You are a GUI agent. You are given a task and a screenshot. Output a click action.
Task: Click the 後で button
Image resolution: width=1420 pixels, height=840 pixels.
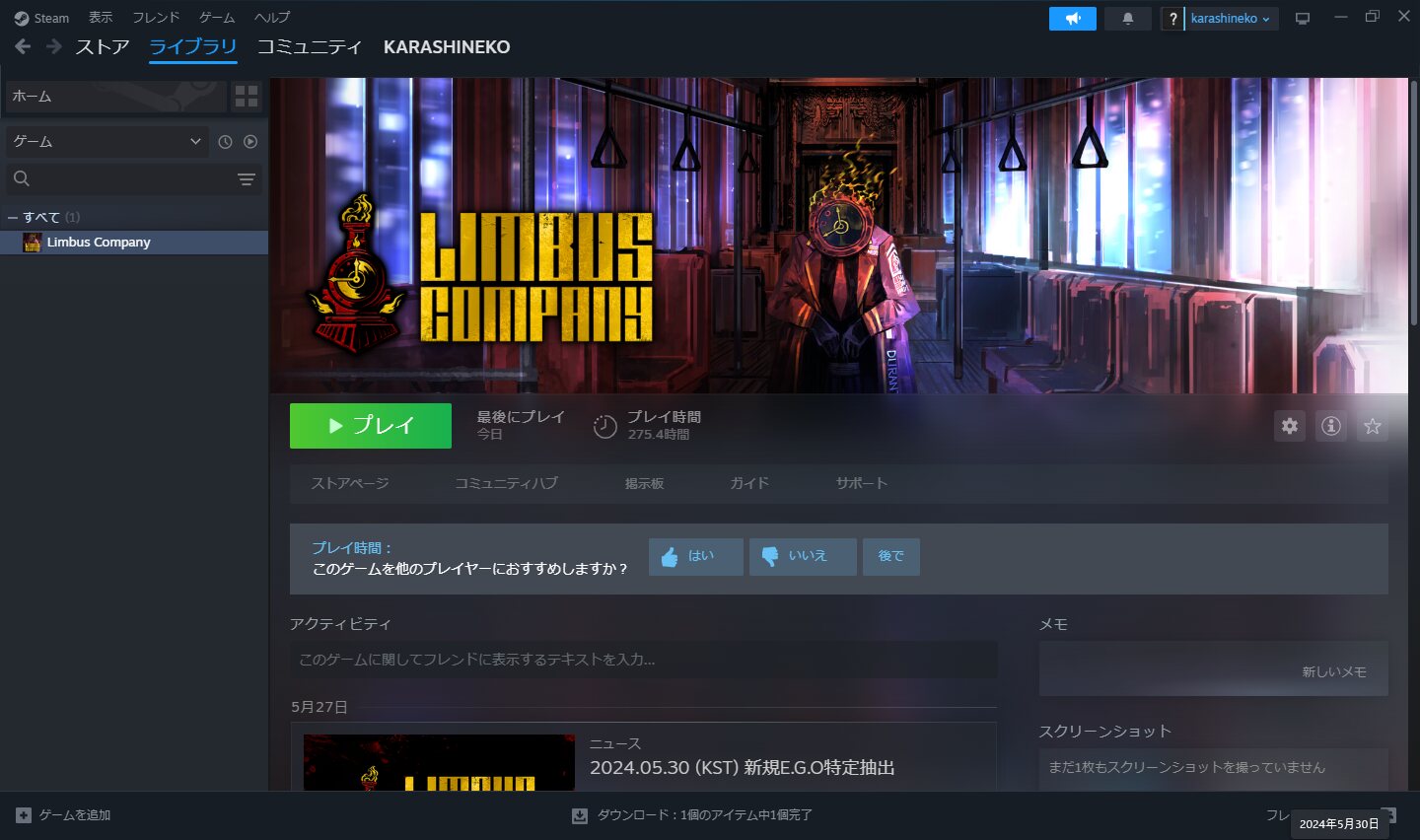coord(891,556)
